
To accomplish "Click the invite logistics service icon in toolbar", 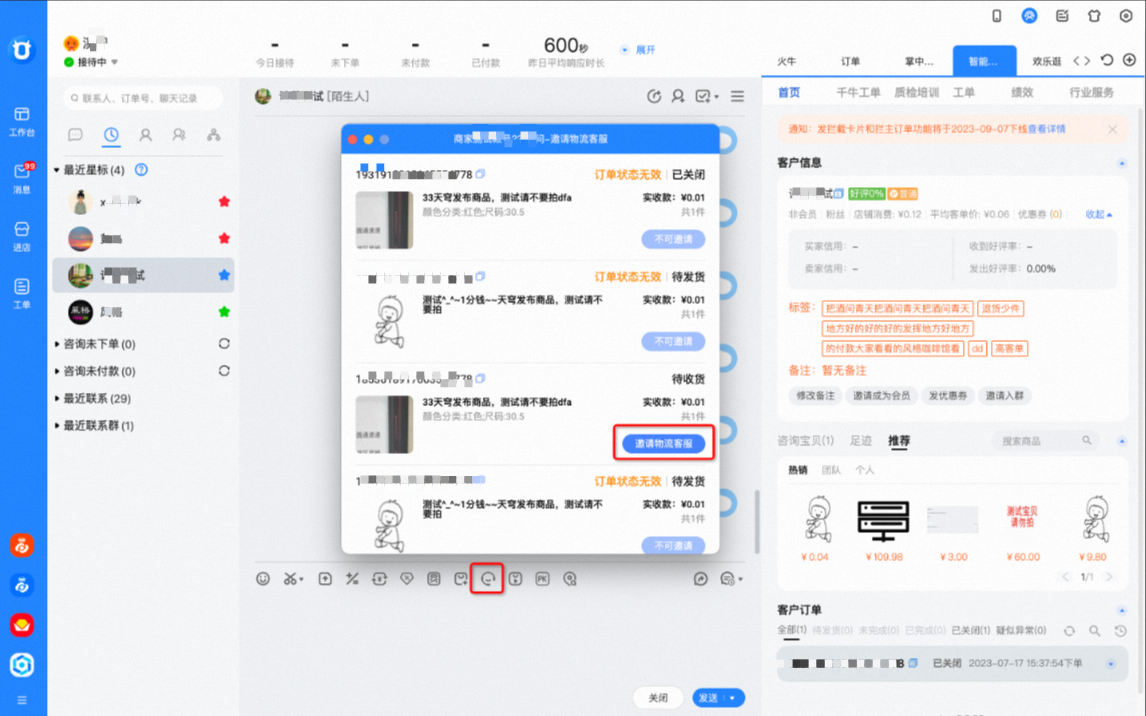I will tap(487, 579).
